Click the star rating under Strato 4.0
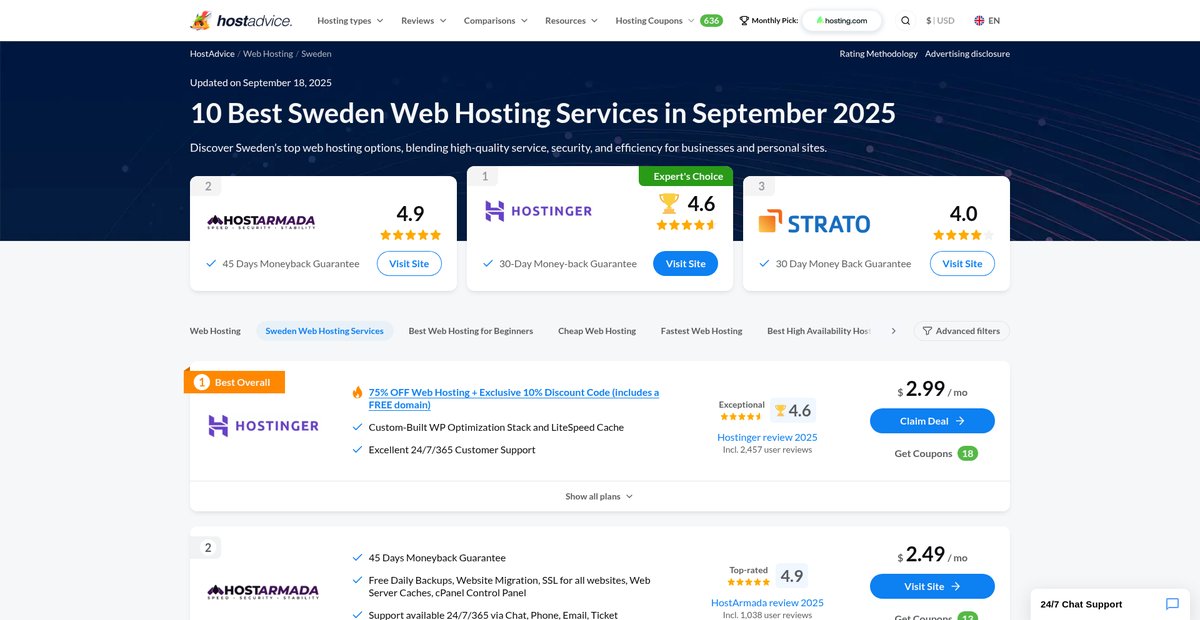This screenshot has height=620, width=1200. click(963, 235)
